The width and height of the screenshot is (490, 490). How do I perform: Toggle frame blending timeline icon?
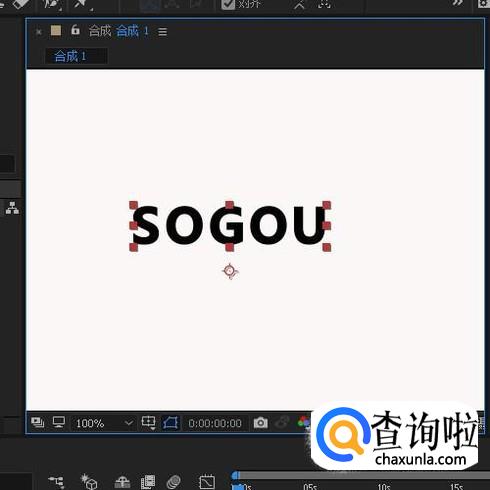[x=148, y=482]
